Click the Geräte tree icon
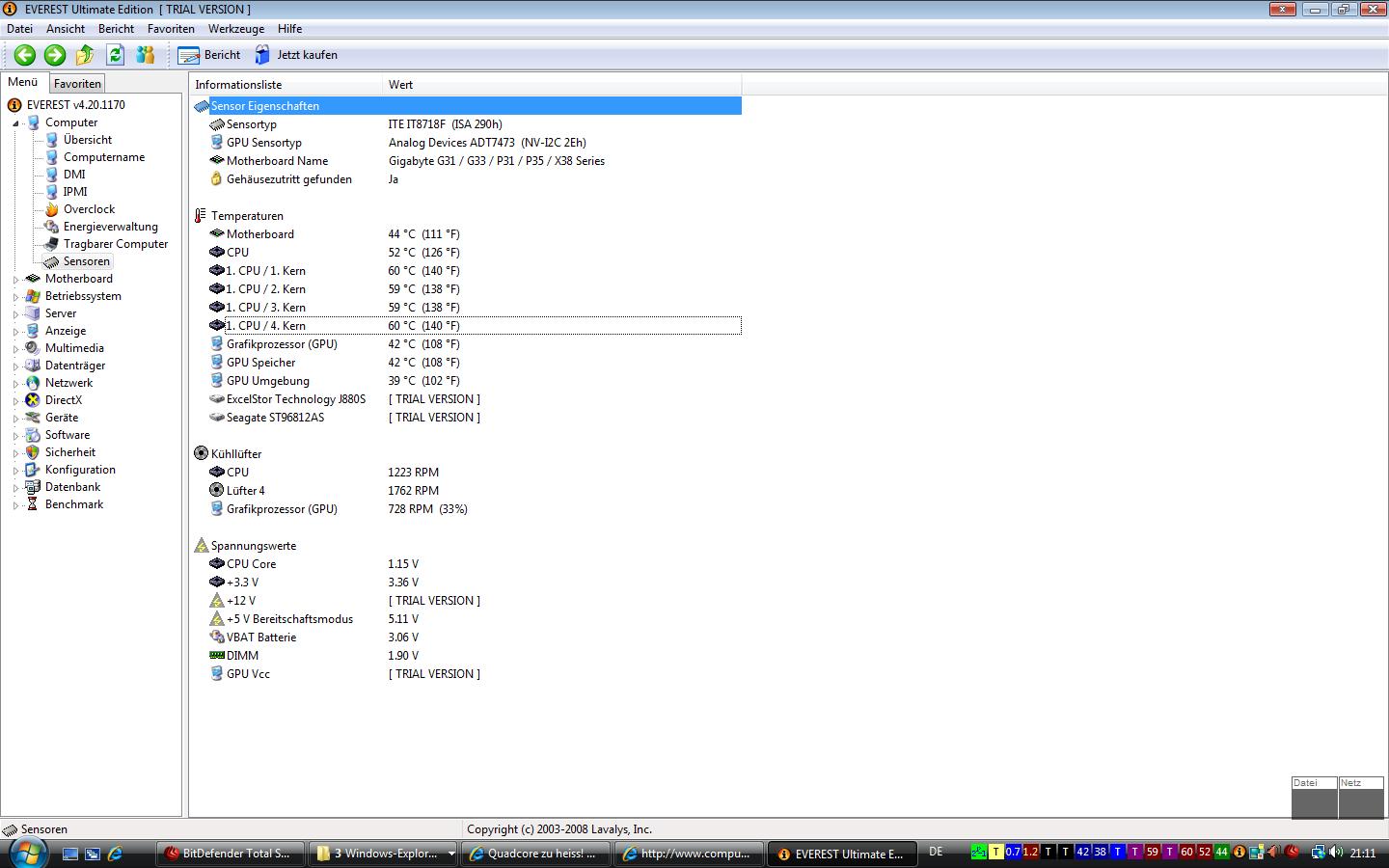 [x=33, y=418]
